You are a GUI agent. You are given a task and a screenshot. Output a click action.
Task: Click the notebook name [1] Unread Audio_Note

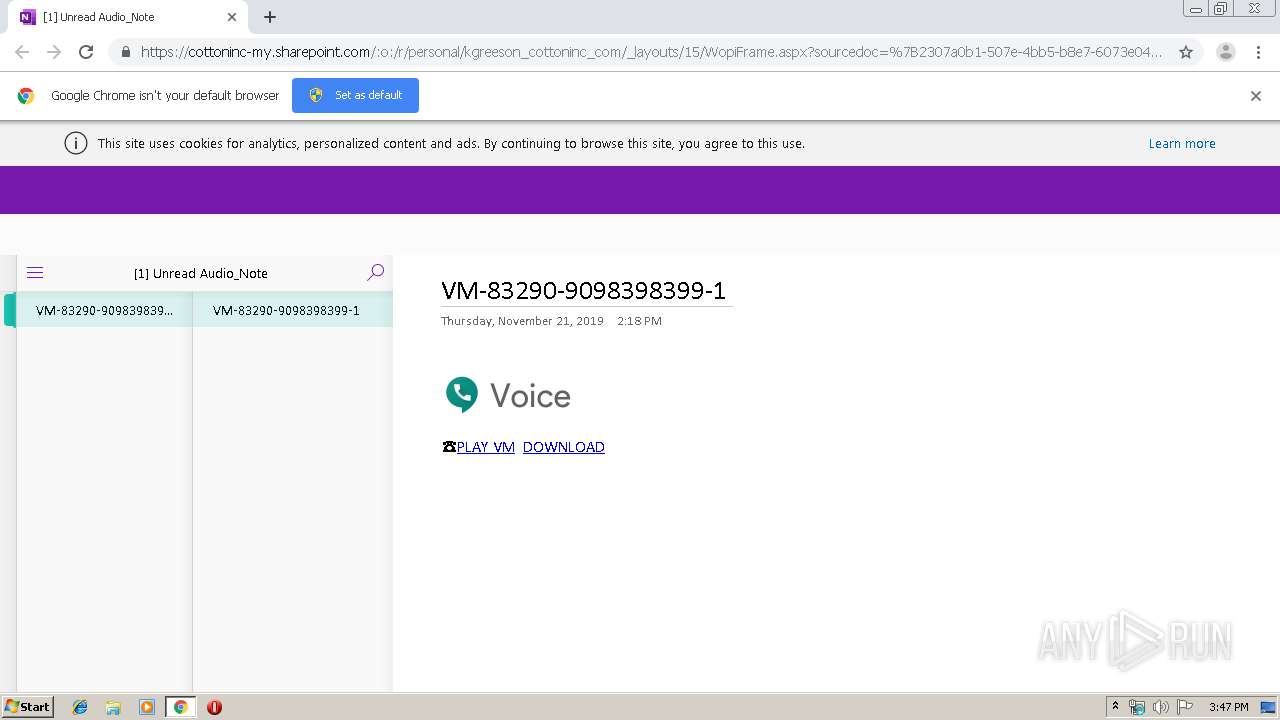[x=201, y=273]
